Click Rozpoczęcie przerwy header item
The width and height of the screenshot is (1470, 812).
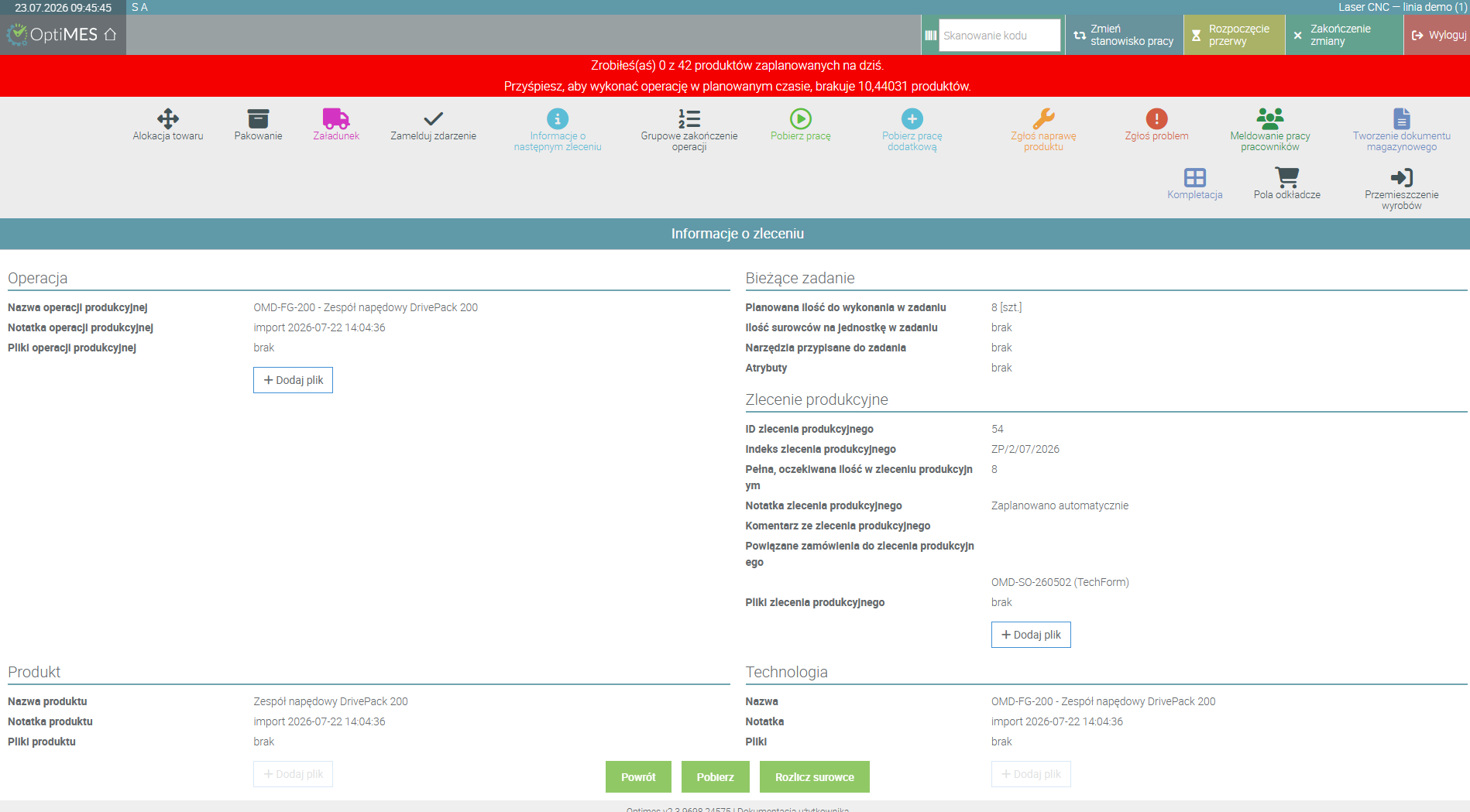1235,35
